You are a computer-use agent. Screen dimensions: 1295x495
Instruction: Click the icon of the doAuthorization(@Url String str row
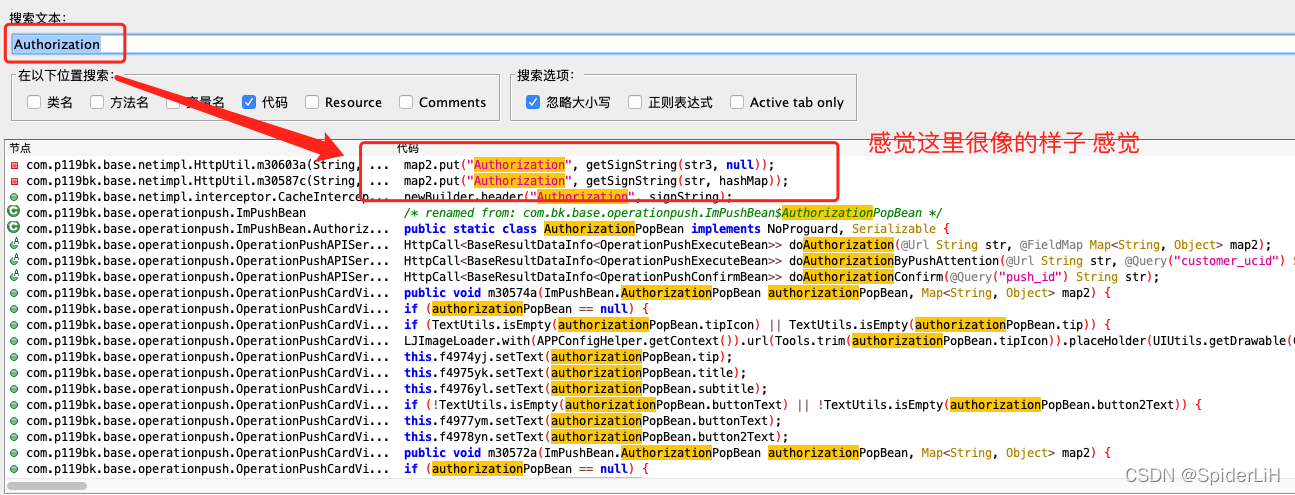[x=14, y=244]
